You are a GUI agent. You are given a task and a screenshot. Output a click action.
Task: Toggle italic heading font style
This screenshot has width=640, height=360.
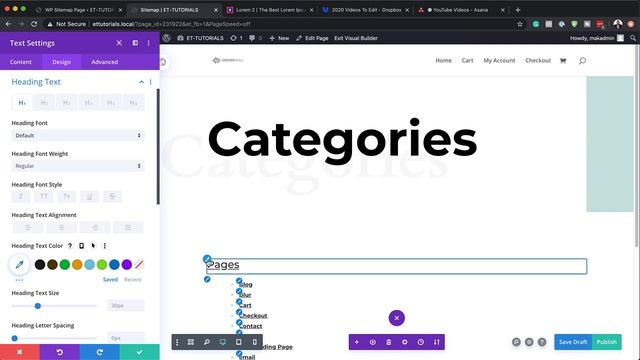coord(21,196)
